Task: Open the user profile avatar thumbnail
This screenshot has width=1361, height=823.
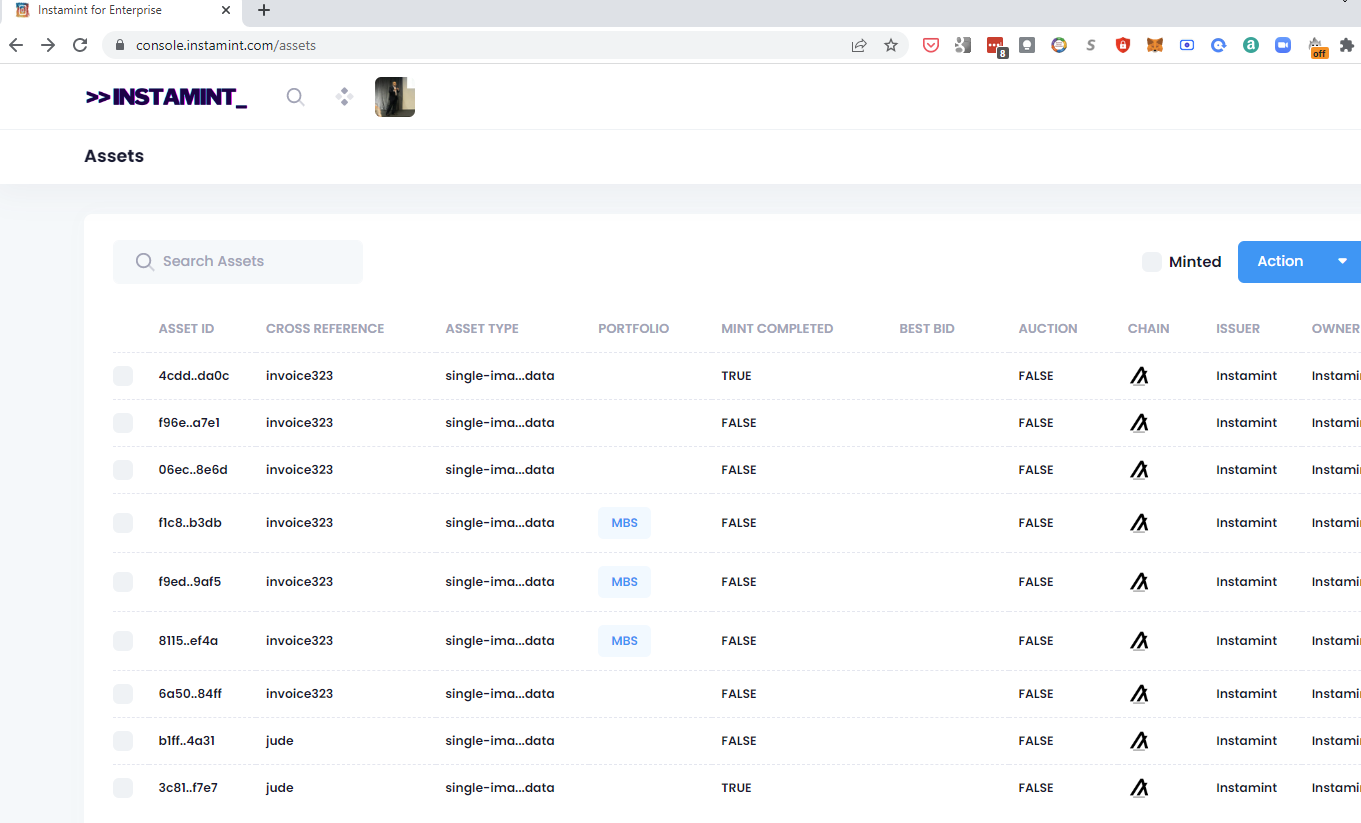Action: pyautogui.click(x=395, y=97)
